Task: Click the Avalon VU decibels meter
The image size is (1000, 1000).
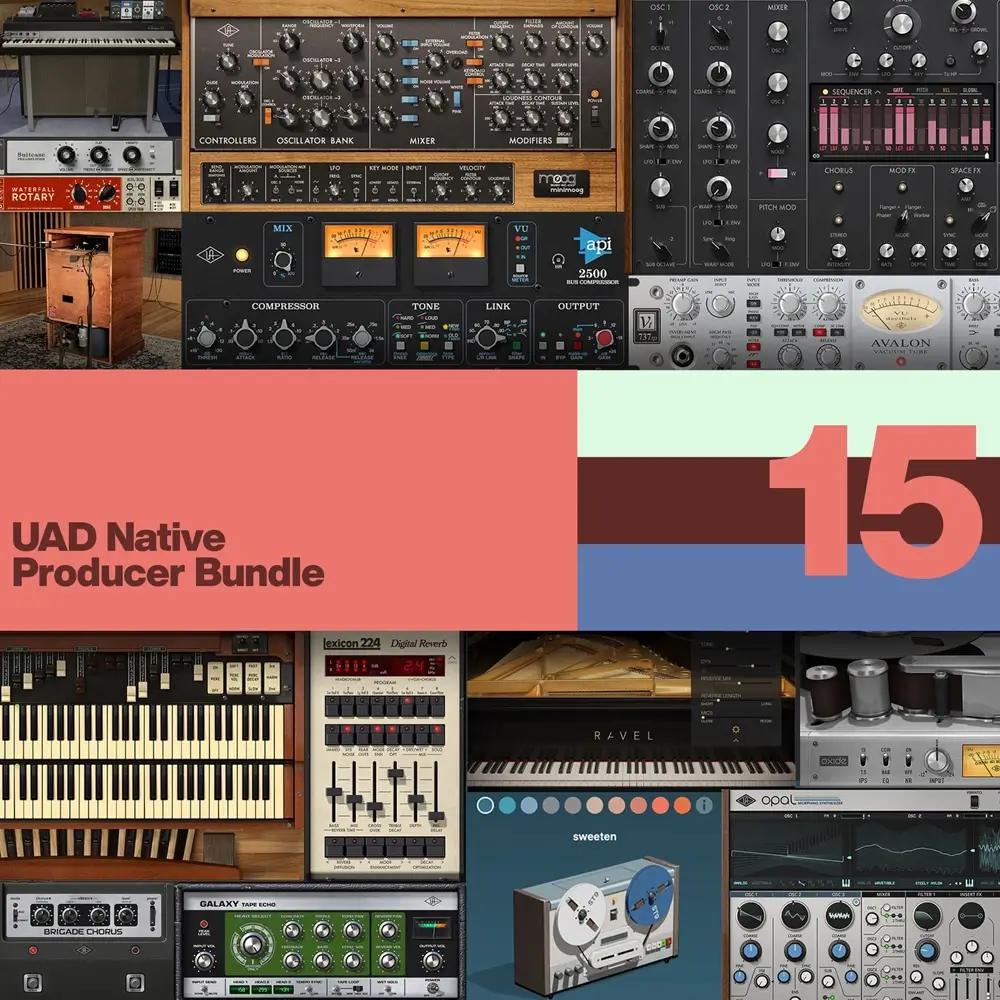Action: 901,312
